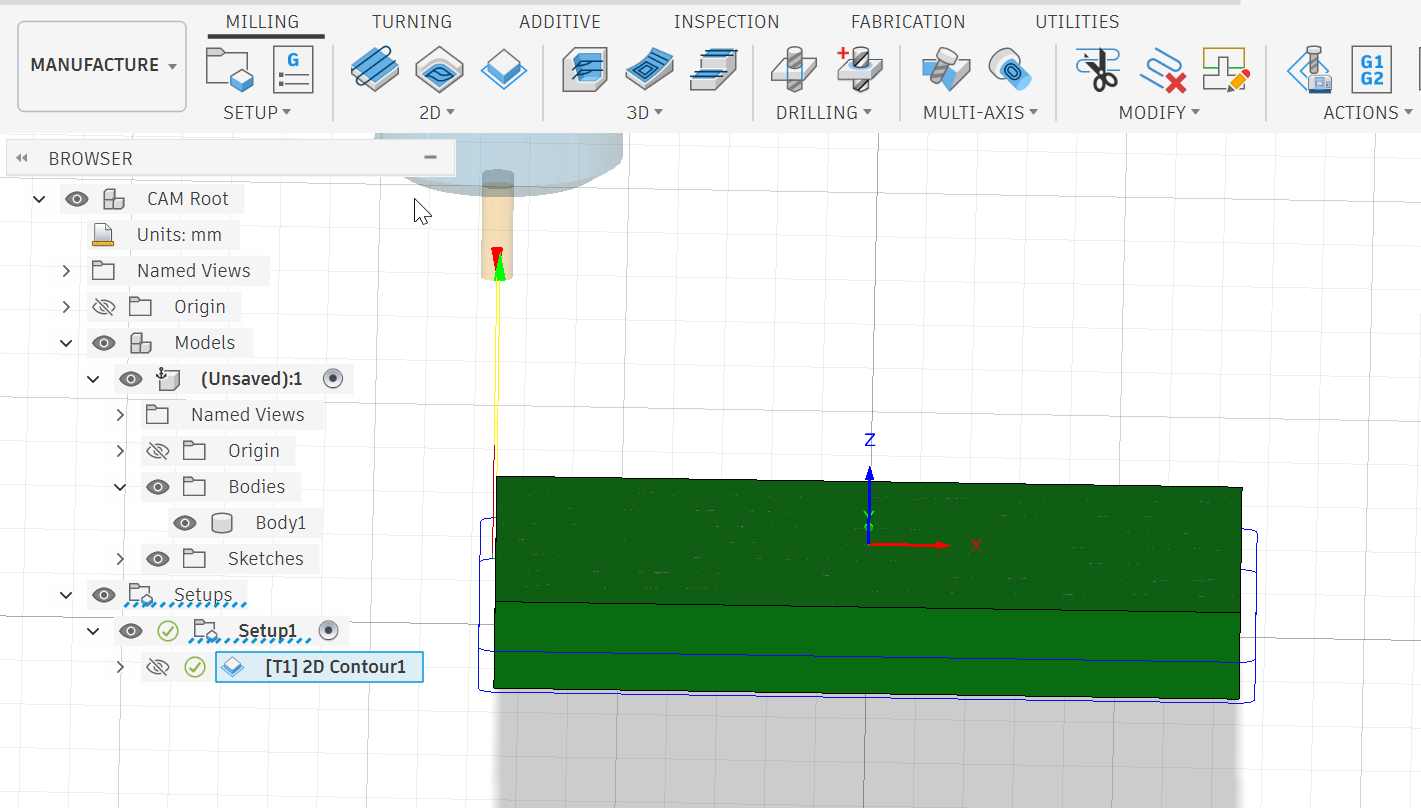Select the "Body1" label in browser

(281, 523)
